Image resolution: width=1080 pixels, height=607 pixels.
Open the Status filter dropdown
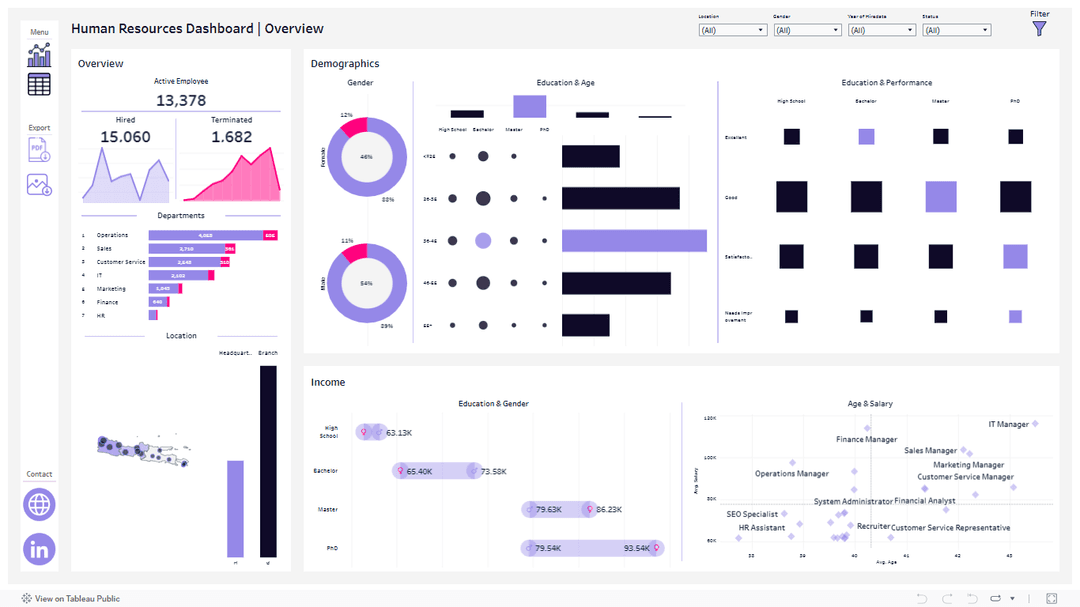pyautogui.click(x=956, y=30)
